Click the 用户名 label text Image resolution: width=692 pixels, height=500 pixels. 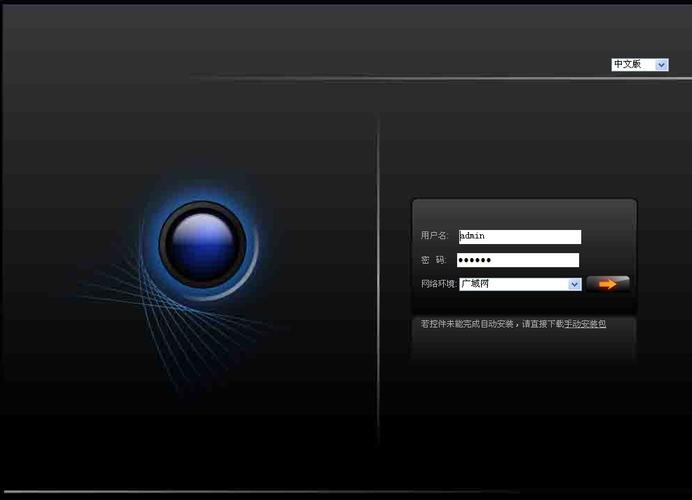pos(434,236)
